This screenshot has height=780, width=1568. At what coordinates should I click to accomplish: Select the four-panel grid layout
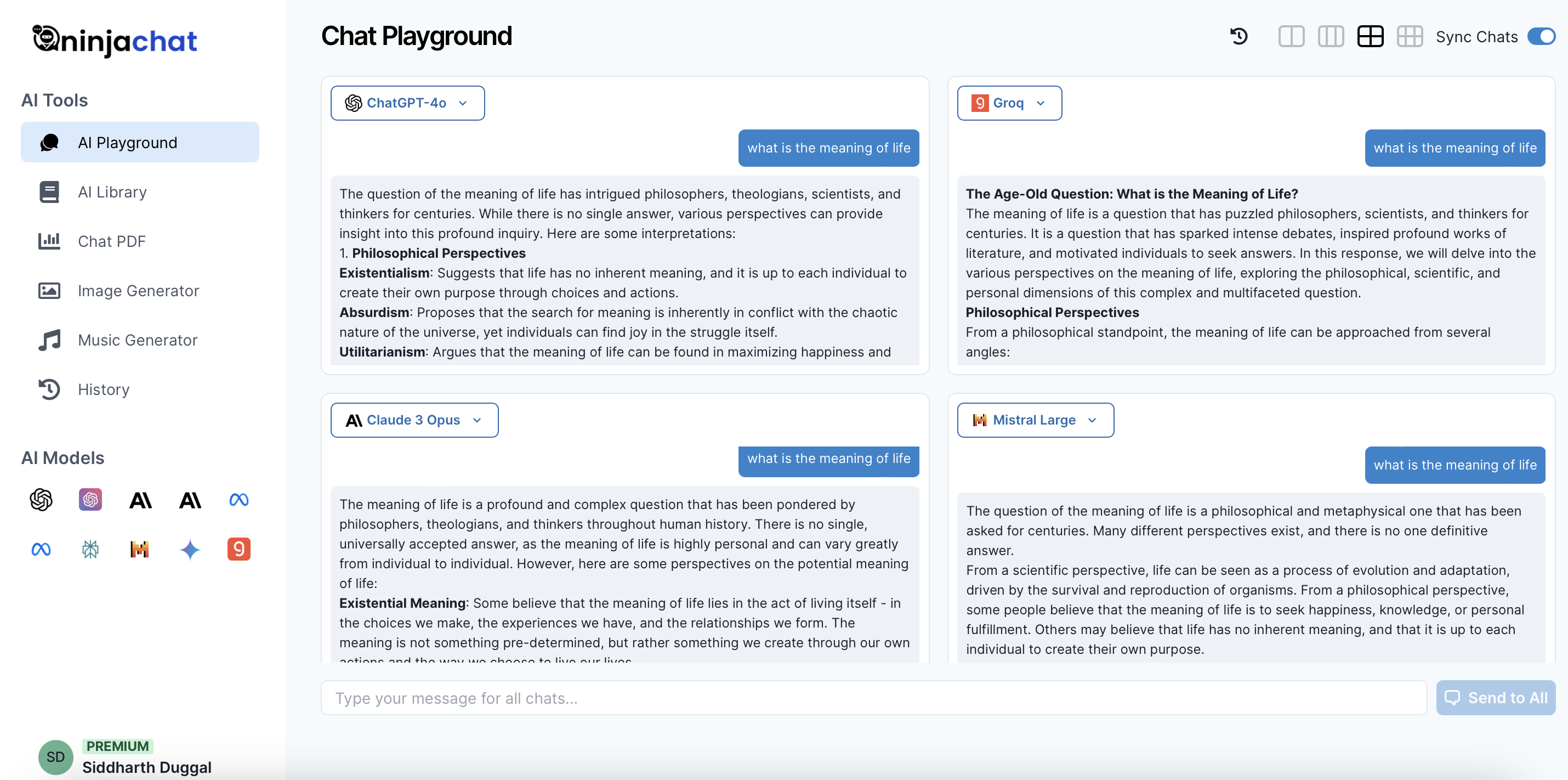(x=1370, y=37)
